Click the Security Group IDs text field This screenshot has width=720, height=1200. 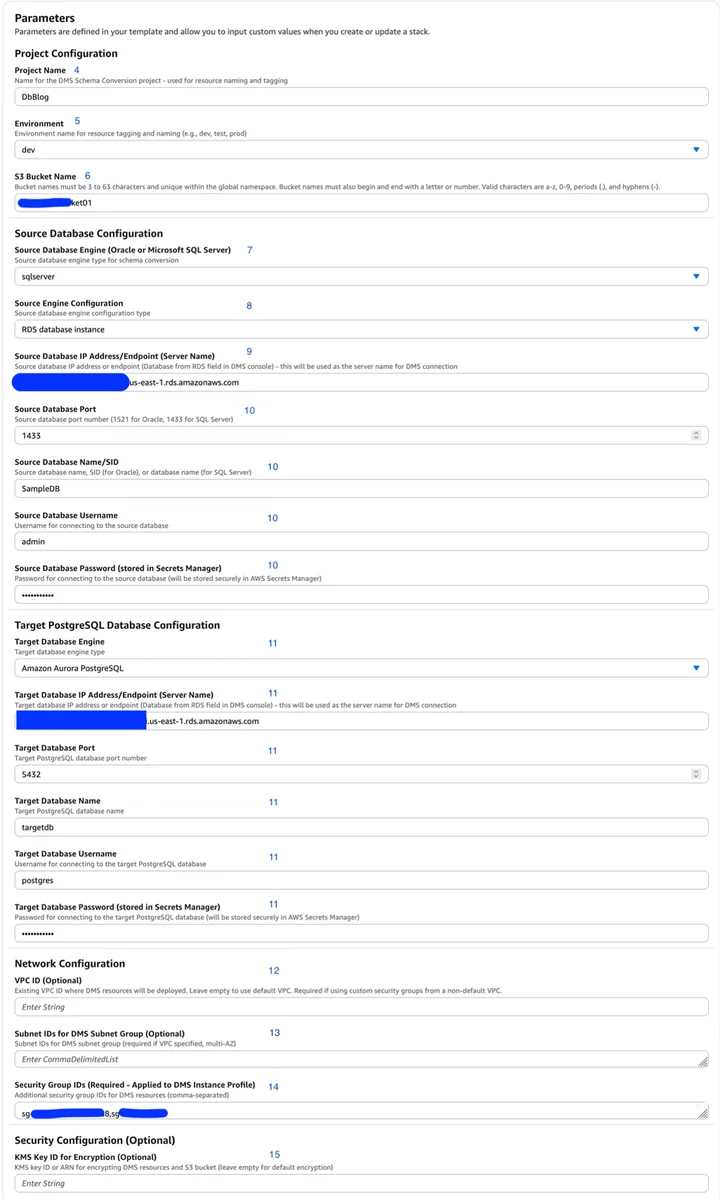[362, 1112]
